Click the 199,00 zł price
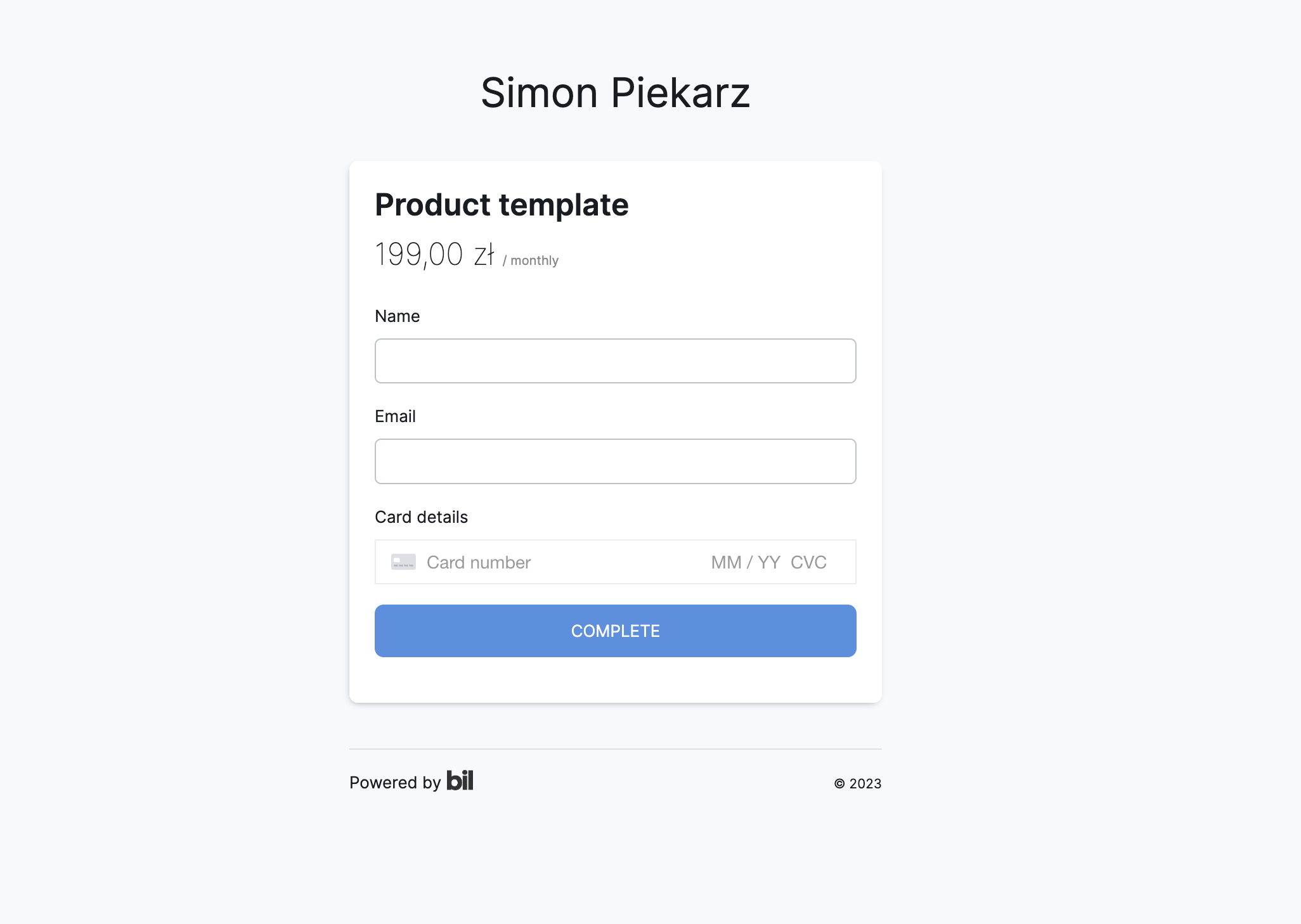 [434, 255]
